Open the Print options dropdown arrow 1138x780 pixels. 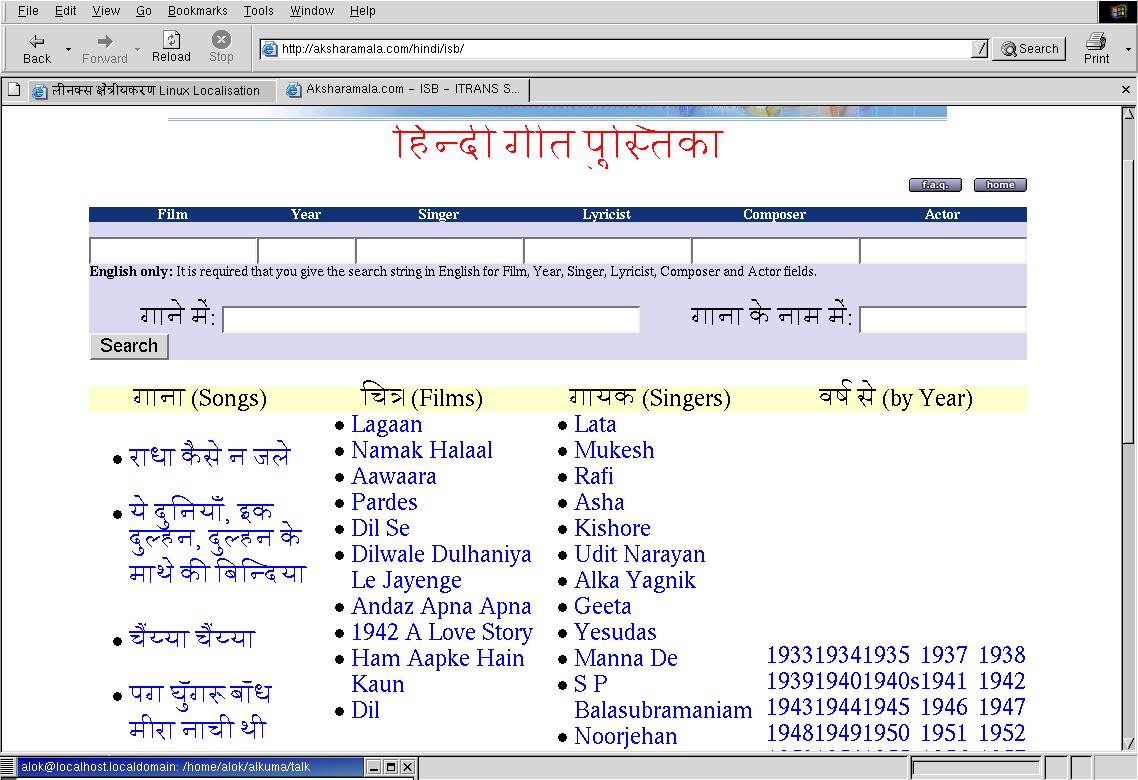coord(1128,49)
